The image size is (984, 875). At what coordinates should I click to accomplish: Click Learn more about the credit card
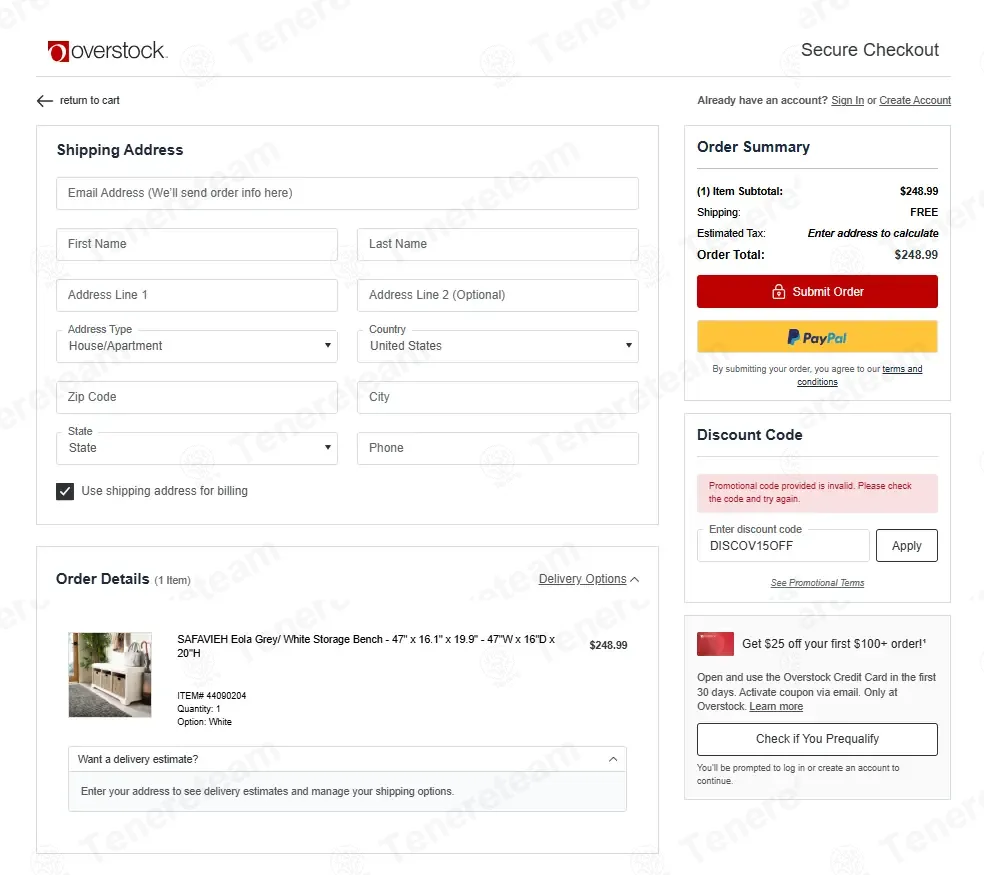pyautogui.click(x=776, y=707)
